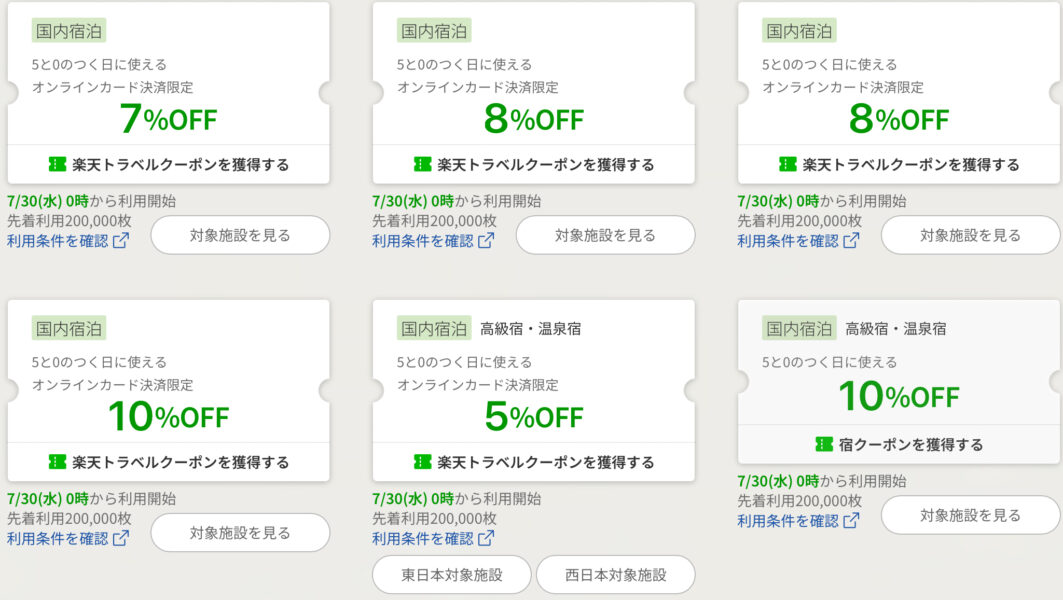
Task: Click external-link icon below 宿クーポン 10%OFF card
Action: click(x=850, y=521)
